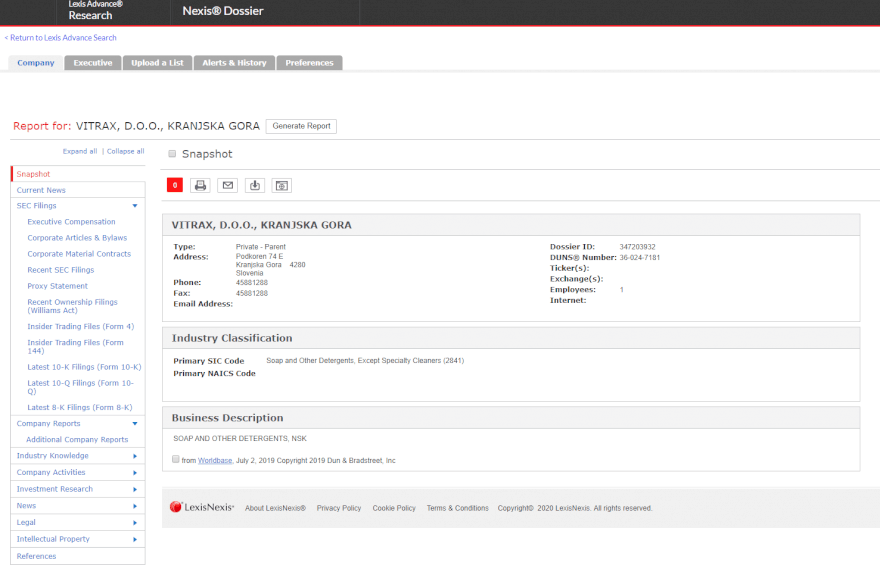Check the Worldbase source checkbox

176,460
